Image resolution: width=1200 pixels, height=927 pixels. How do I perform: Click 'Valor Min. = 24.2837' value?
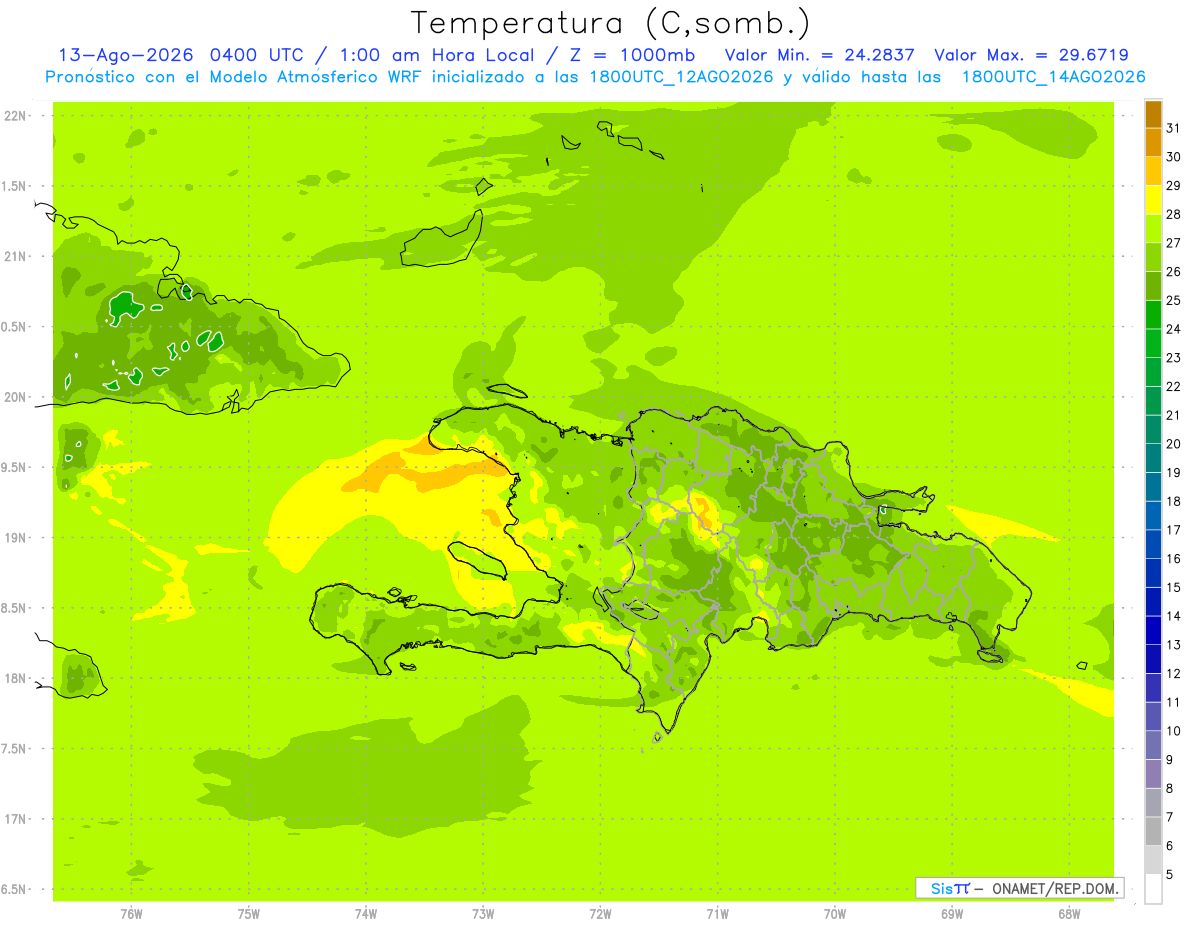point(819,55)
